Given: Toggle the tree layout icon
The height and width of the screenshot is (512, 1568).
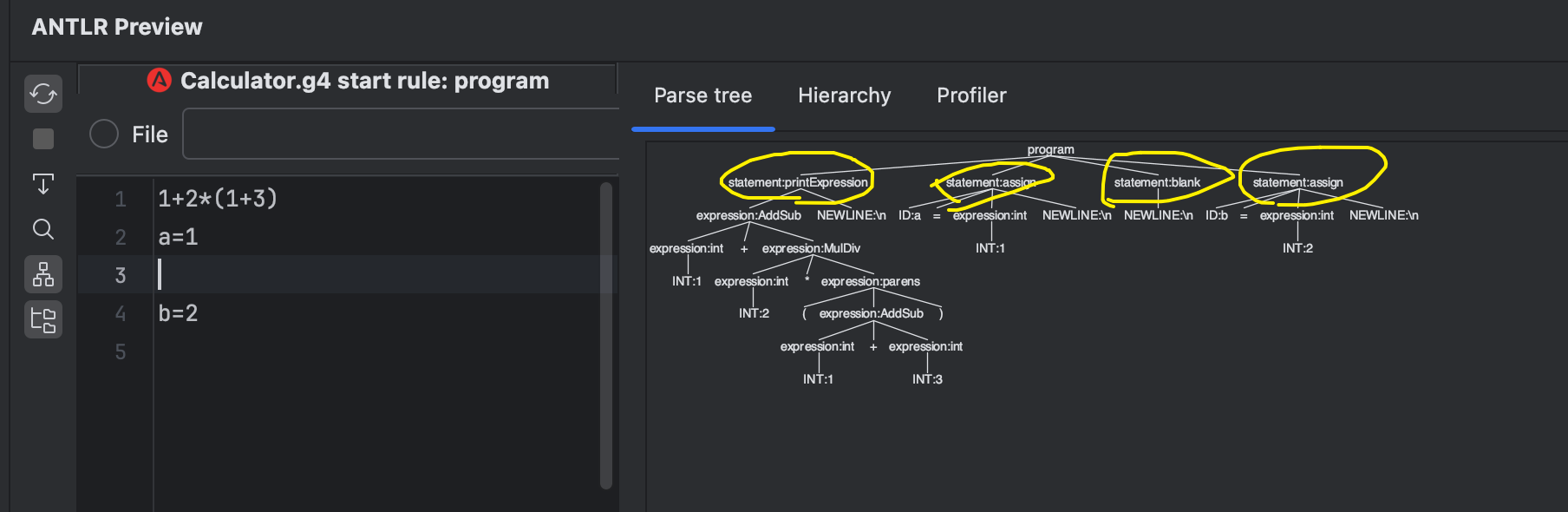Looking at the screenshot, I should point(43,274).
